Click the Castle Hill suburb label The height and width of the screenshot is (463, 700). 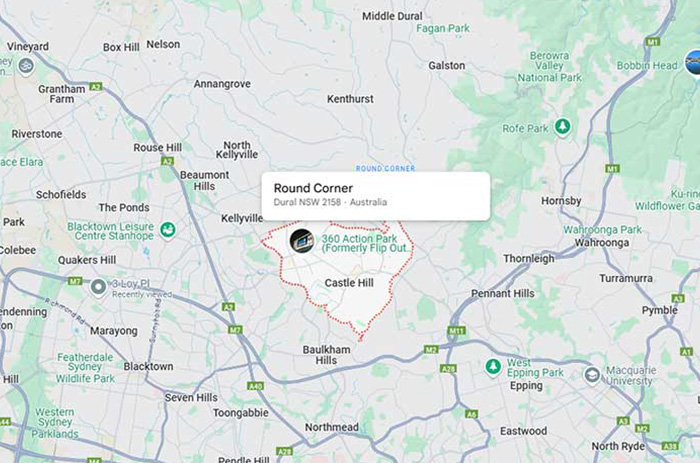349,283
